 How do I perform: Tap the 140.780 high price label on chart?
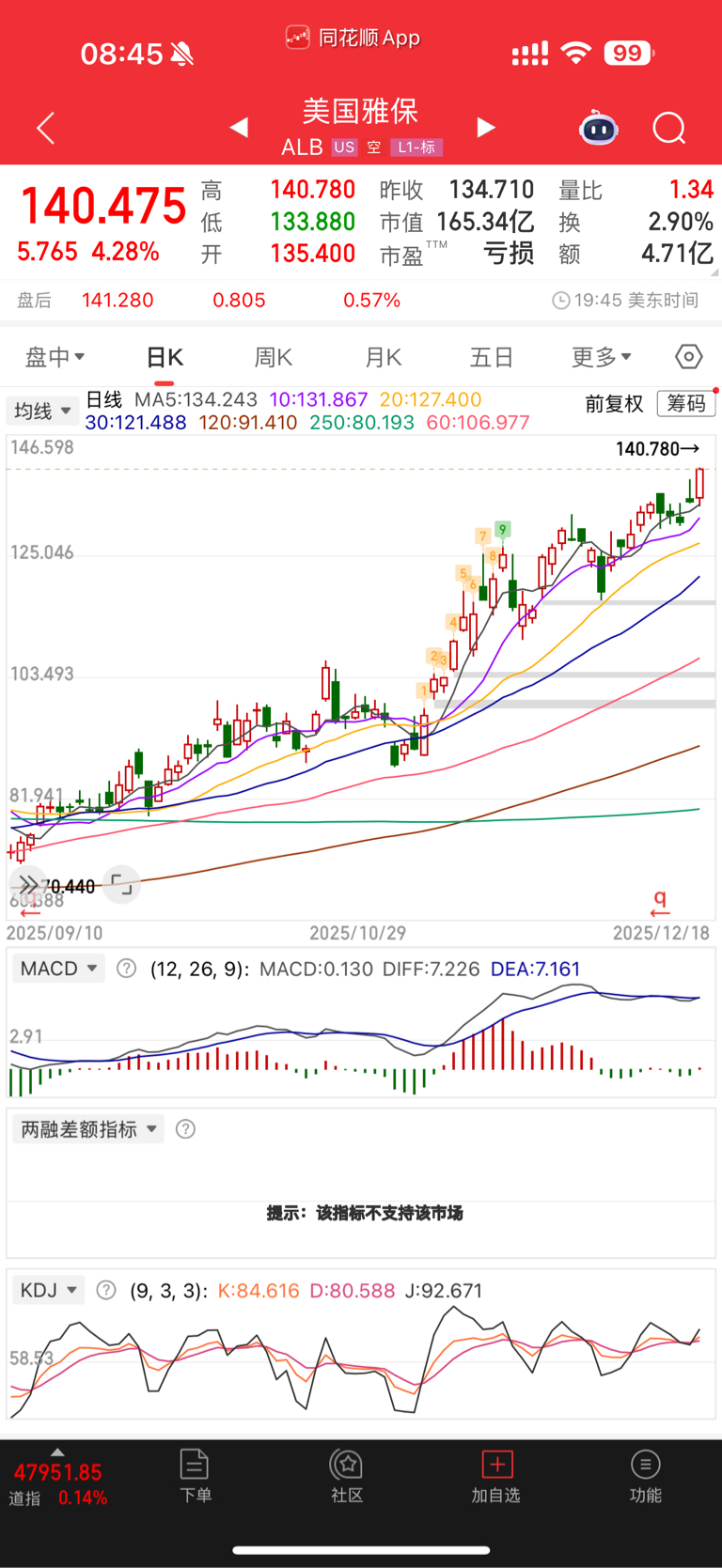[657, 449]
